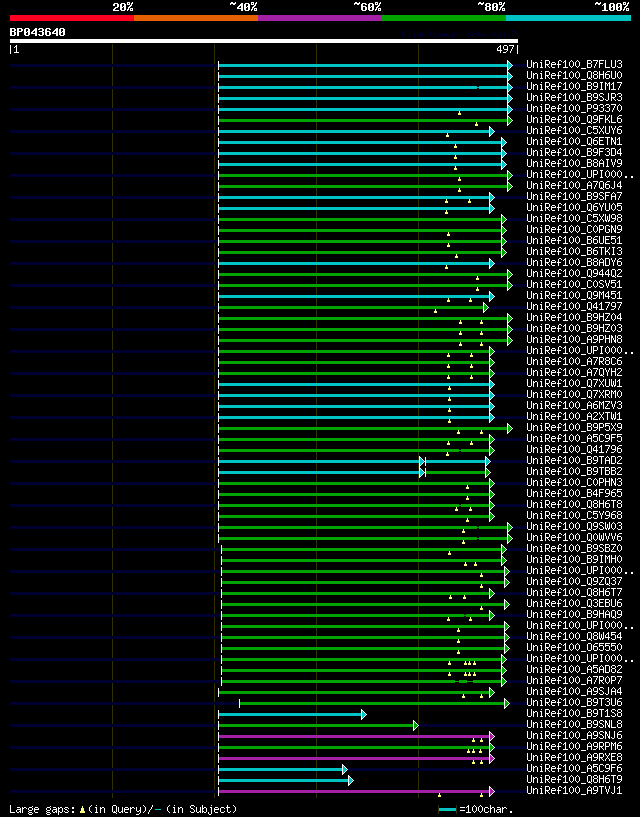Select the UniRef100_A6MZV3 label
Image resolution: width=640 pixels, height=817 pixels.
(x=574, y=405)
